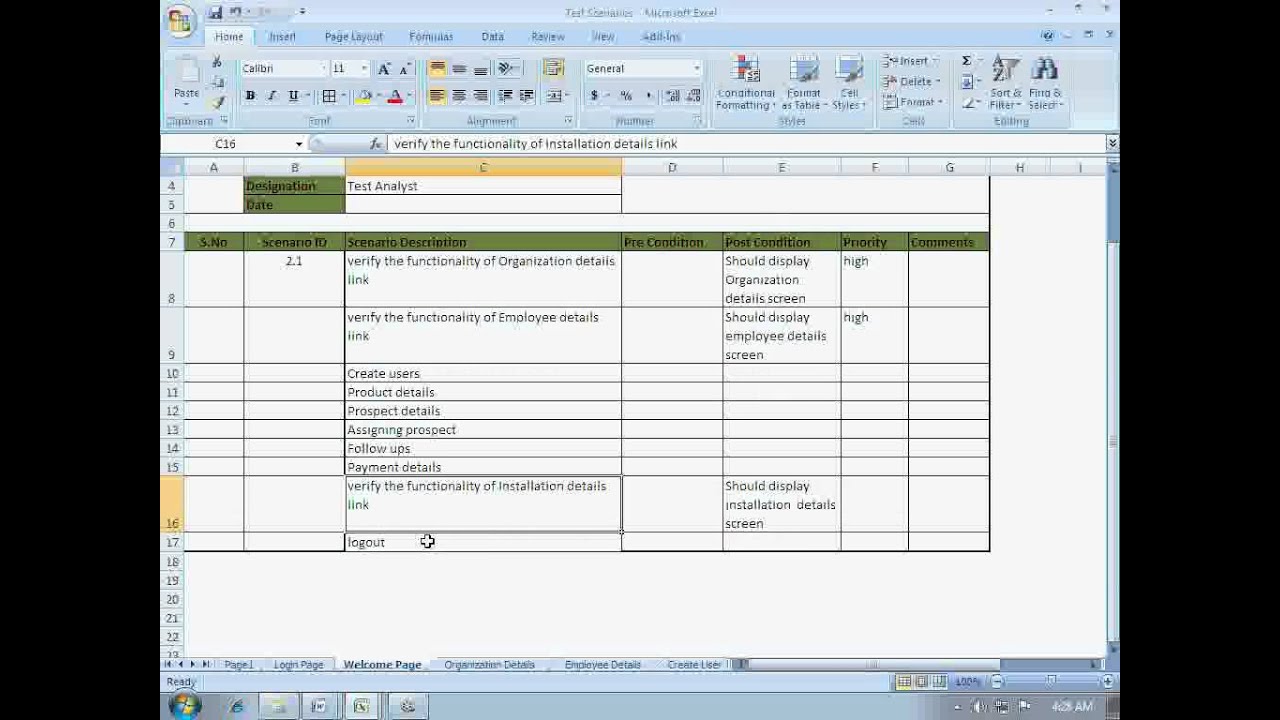The image size is (1280, 720).
Task: Increase the font size
Action: pyautogui.click(x=384, y=69)
